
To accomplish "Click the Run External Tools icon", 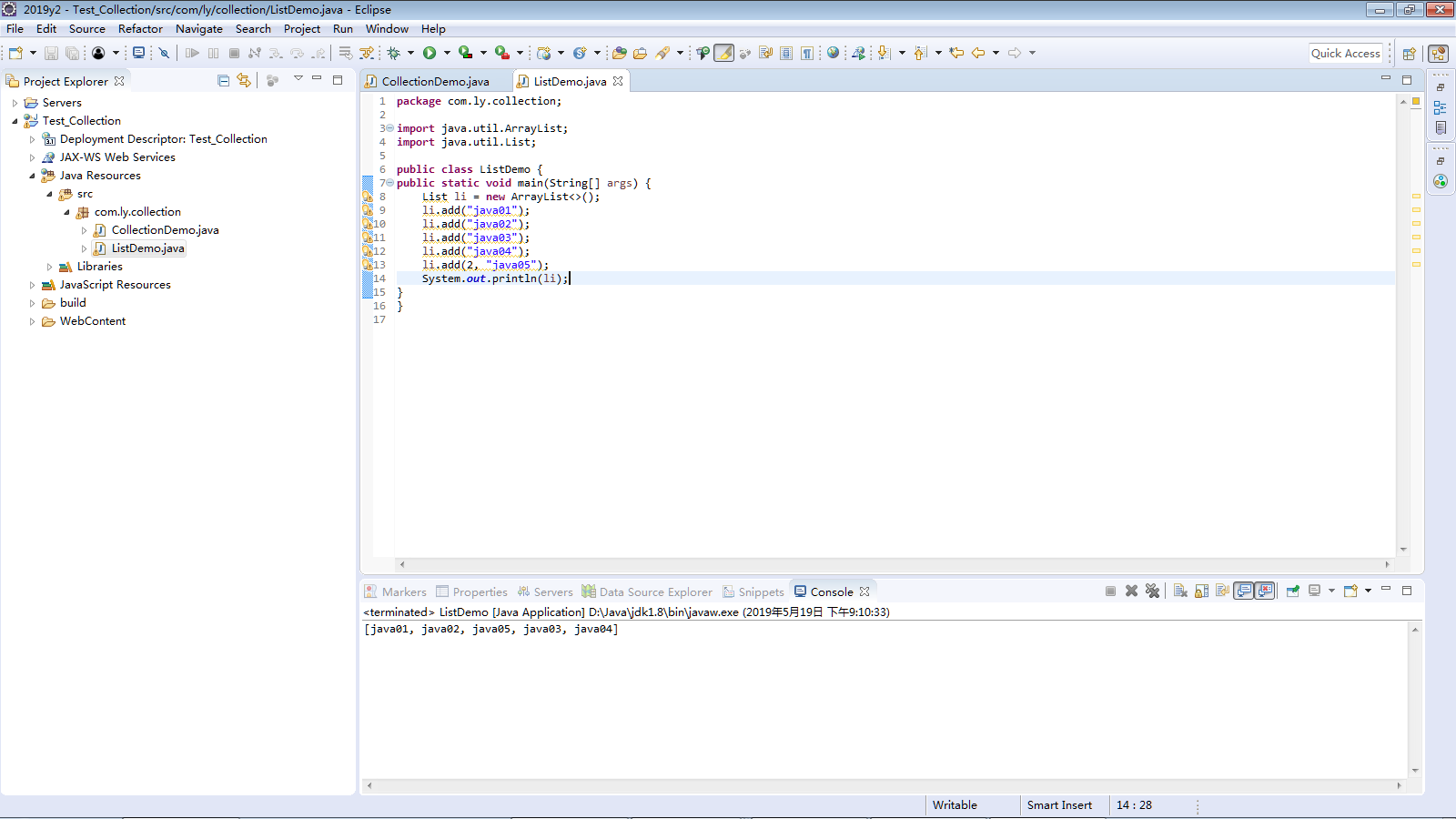I will [x=501, y=53].
